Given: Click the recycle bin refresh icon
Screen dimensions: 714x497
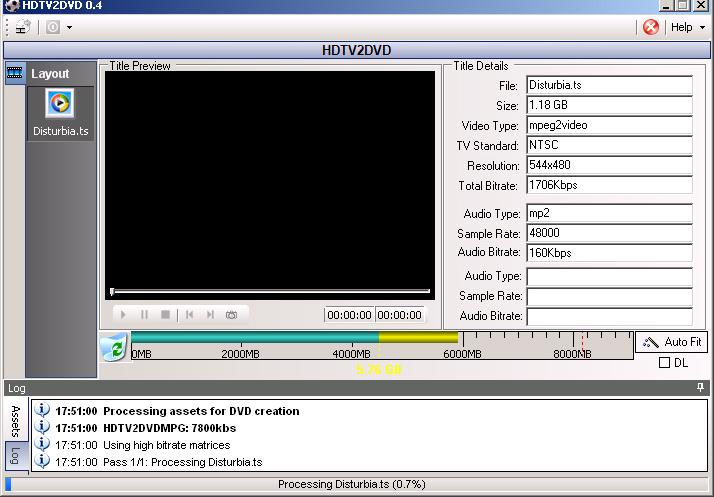Looking at the screenshot, I should [114, 347].
